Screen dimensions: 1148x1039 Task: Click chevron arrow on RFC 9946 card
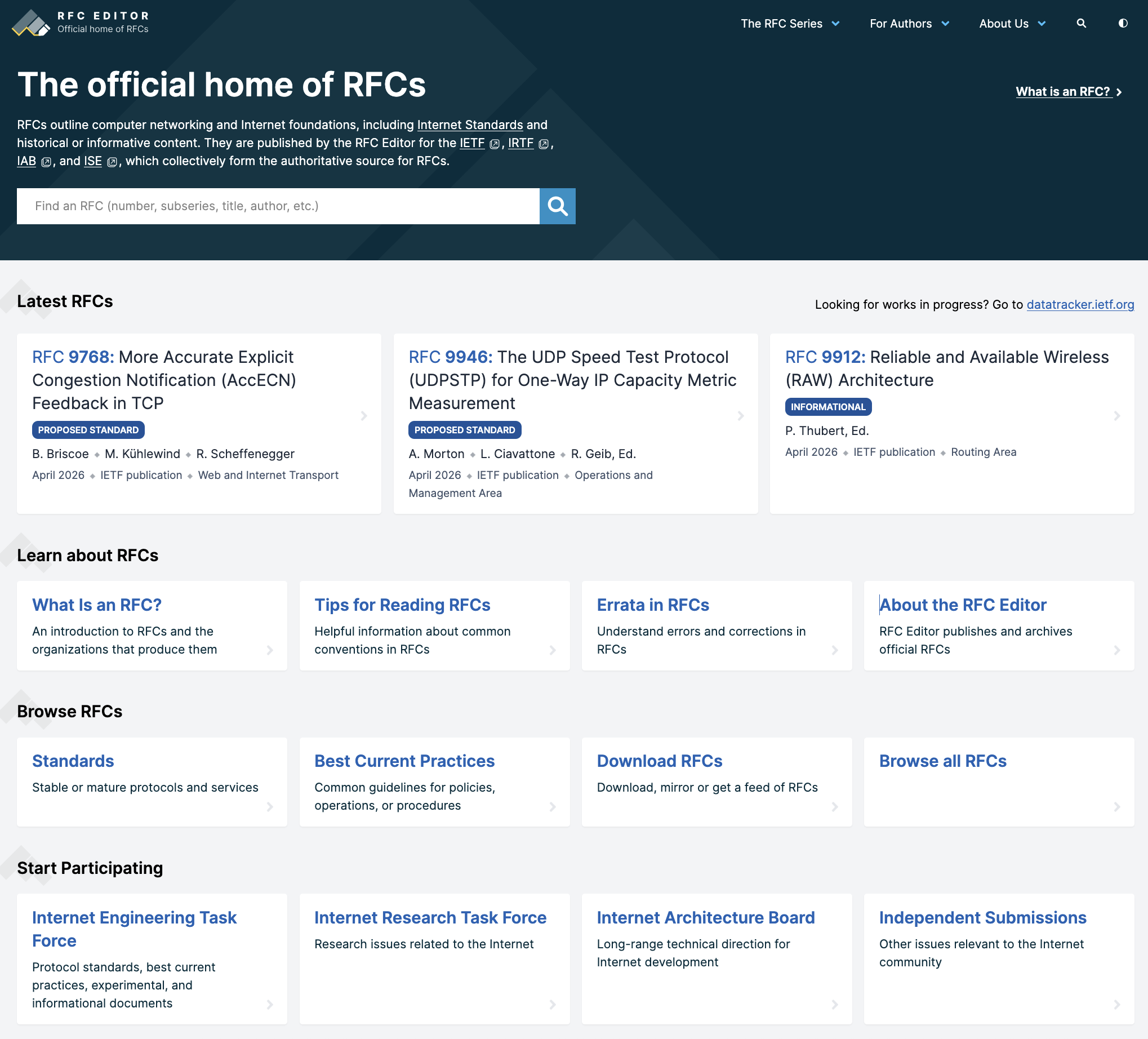click(x=741, y=416)
